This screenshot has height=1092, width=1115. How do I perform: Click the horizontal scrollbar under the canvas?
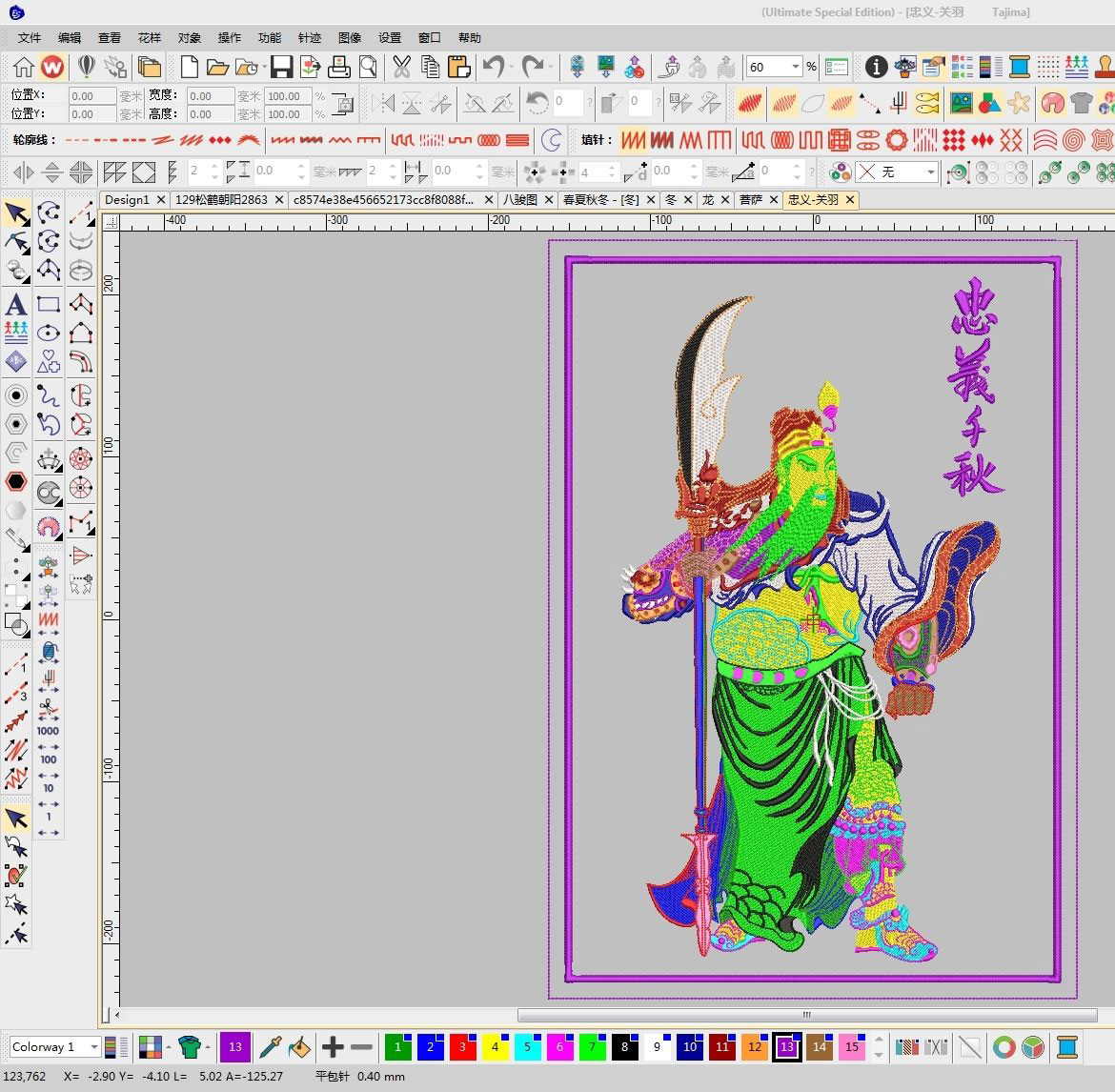click(x=807, y=1015)
